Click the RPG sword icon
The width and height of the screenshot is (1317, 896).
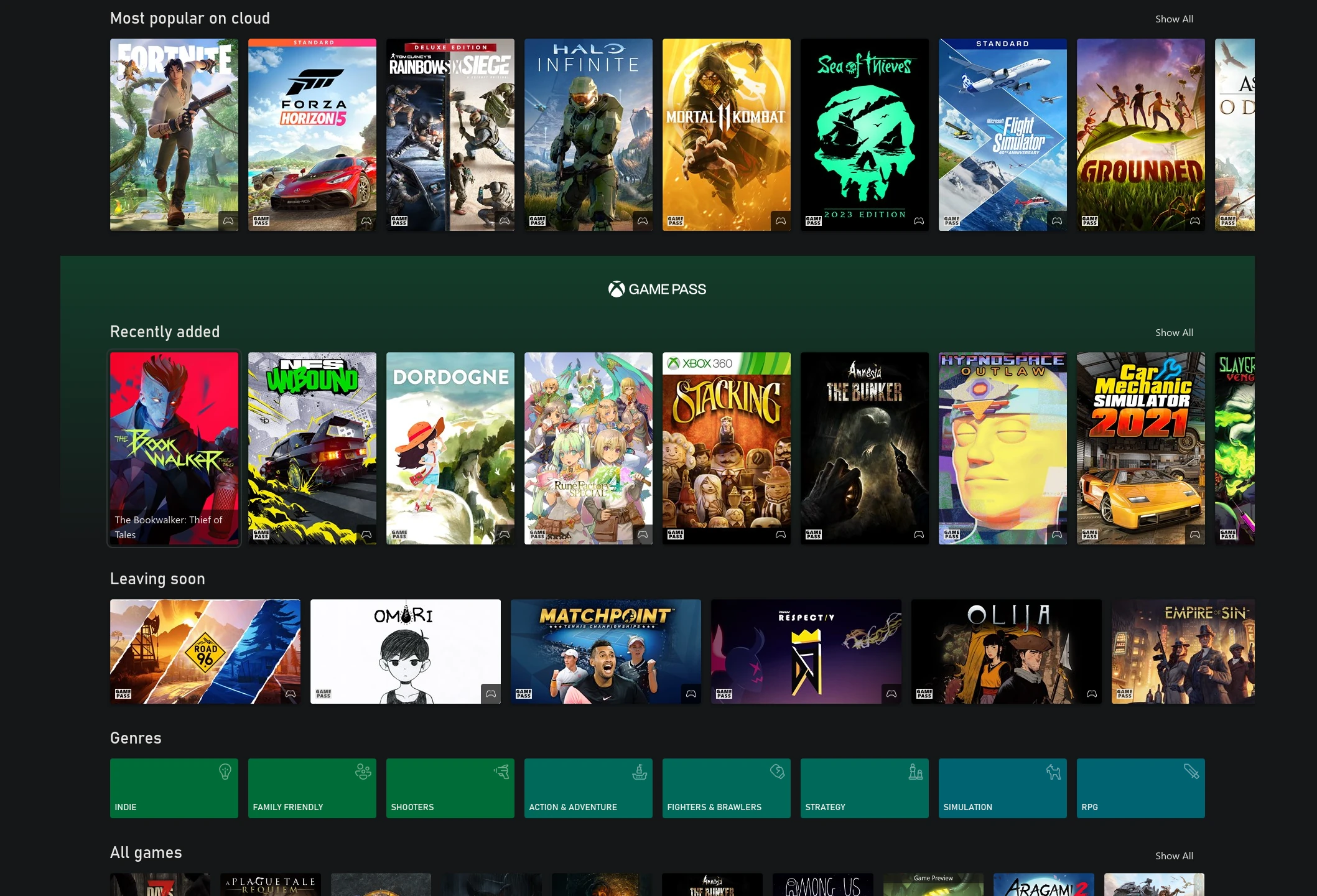(x=1191, y=772)
